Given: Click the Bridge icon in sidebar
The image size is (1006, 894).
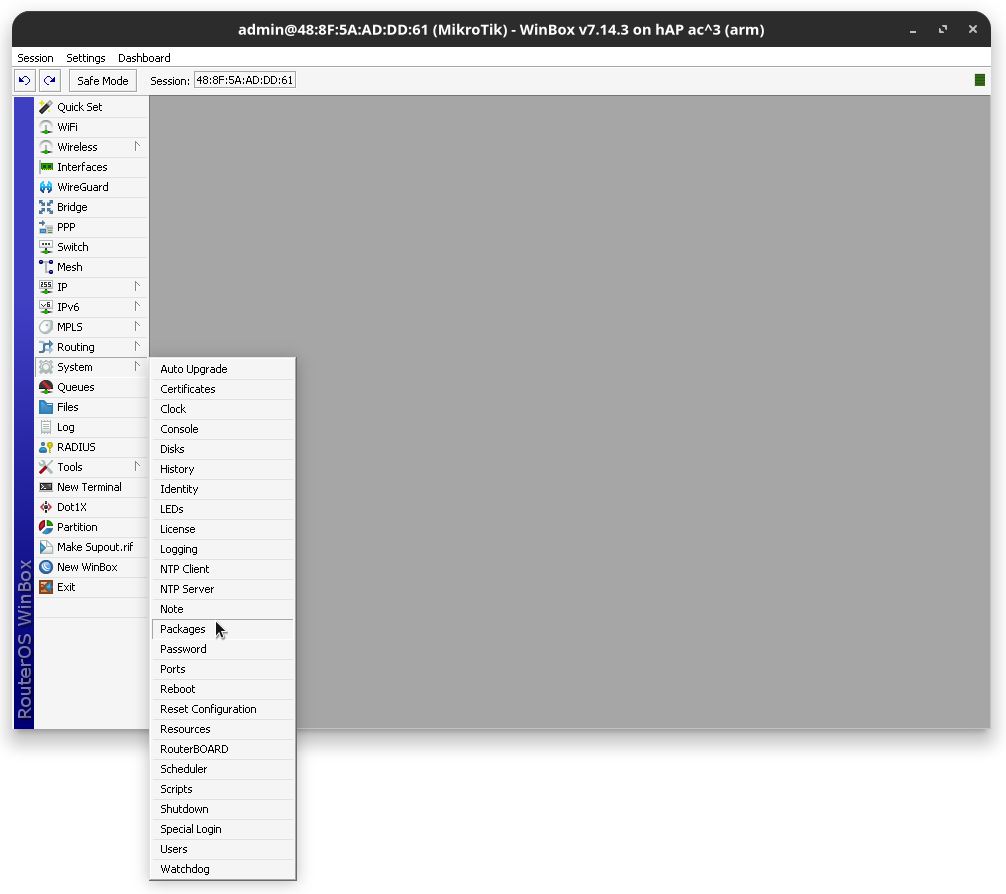Looking at the screenshot, I should 46,207.
